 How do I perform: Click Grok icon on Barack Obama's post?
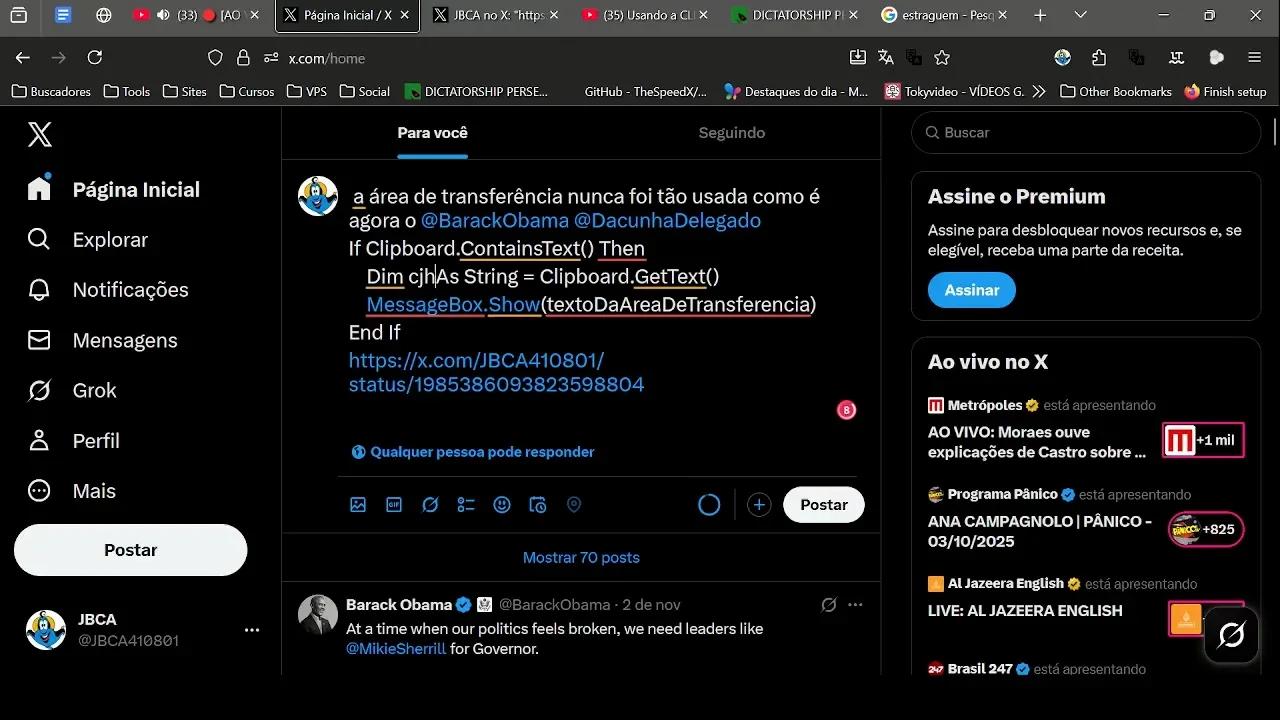(x=829, y=605)
